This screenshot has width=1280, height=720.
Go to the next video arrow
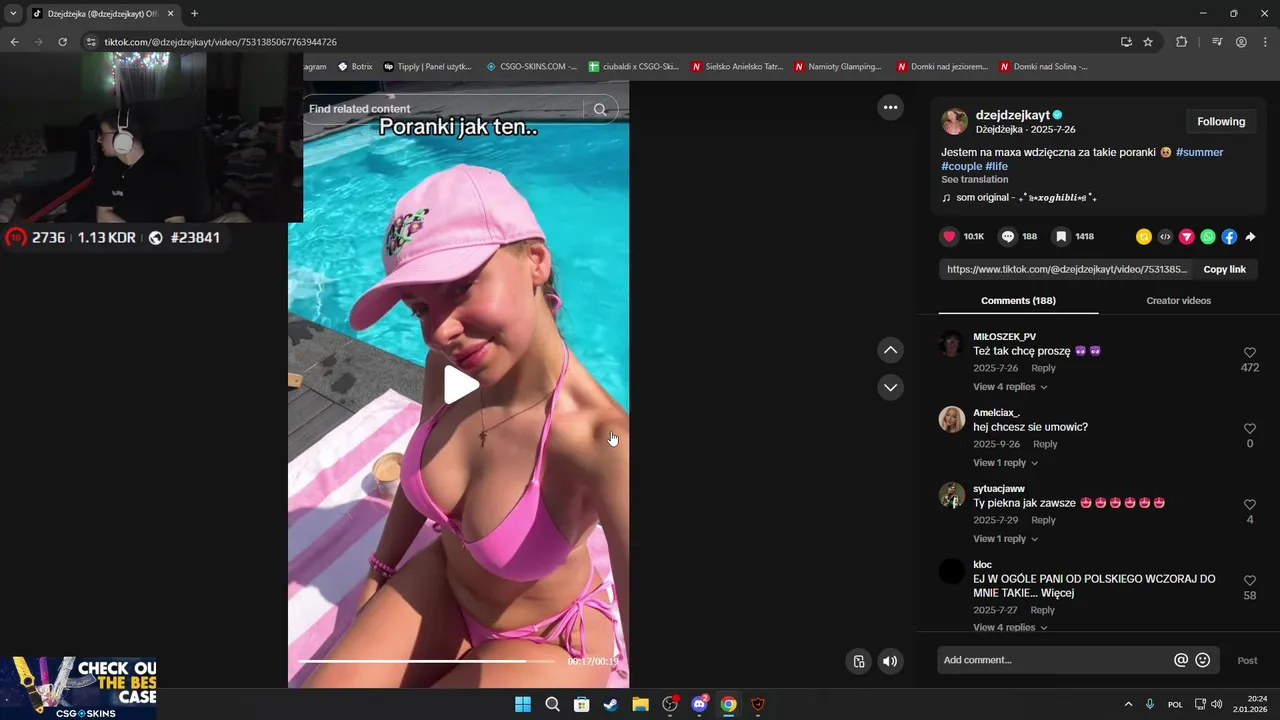point(890,387)
